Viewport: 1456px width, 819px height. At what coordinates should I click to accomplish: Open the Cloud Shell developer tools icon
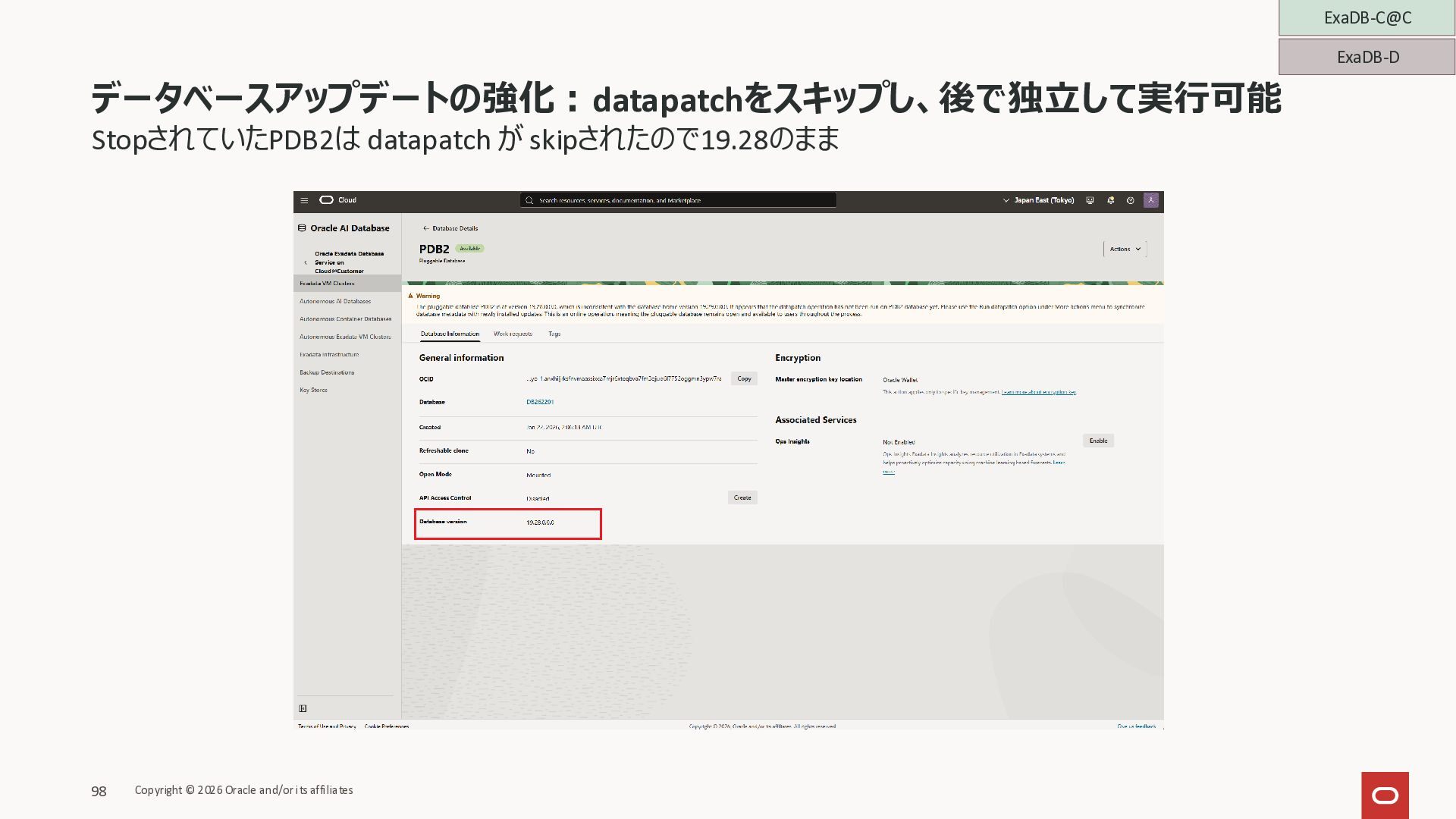(x=1090, y=201)
